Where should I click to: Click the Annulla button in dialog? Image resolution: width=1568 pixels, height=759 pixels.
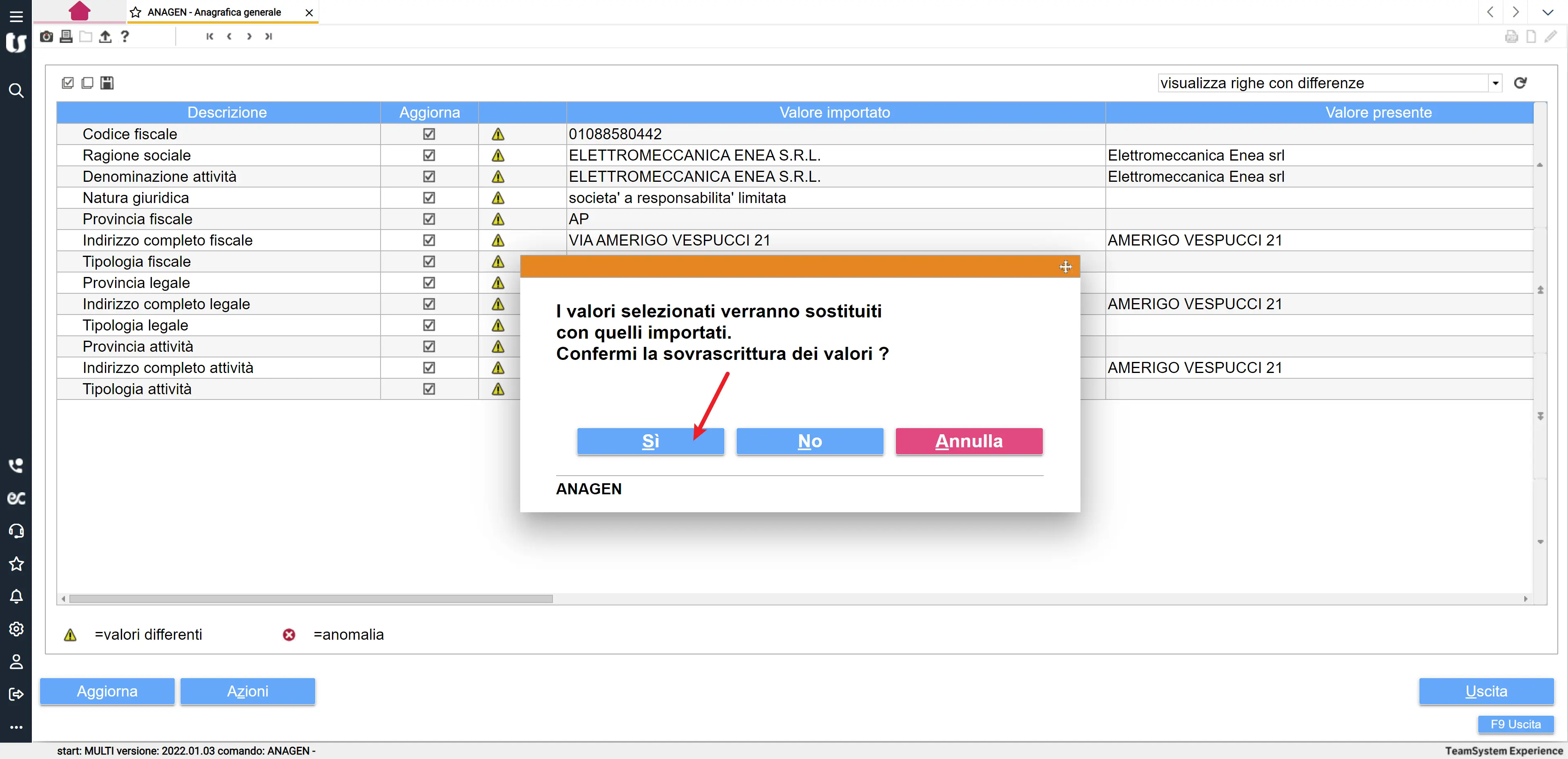(969, 441)
